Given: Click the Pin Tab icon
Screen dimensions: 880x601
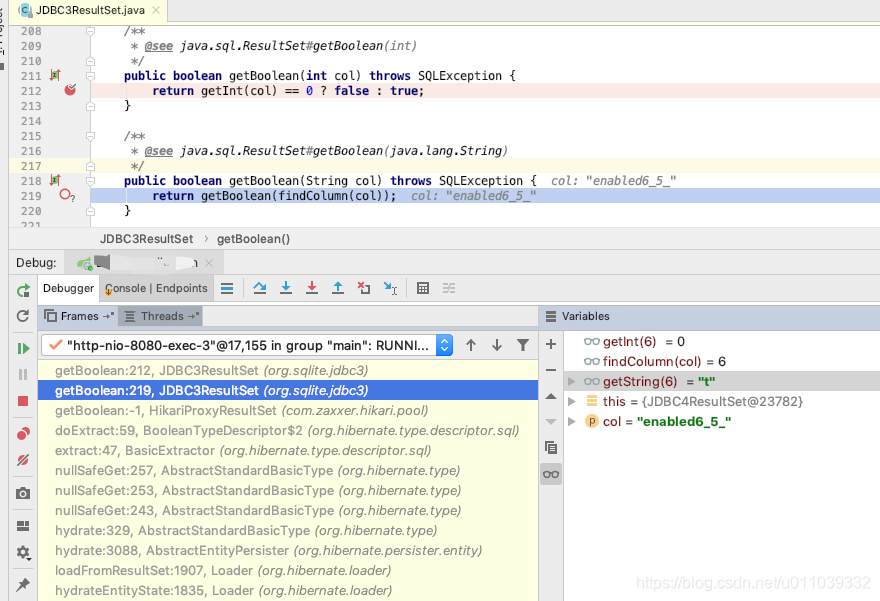Looking at the screenshot, I should (x=23, y=585).
